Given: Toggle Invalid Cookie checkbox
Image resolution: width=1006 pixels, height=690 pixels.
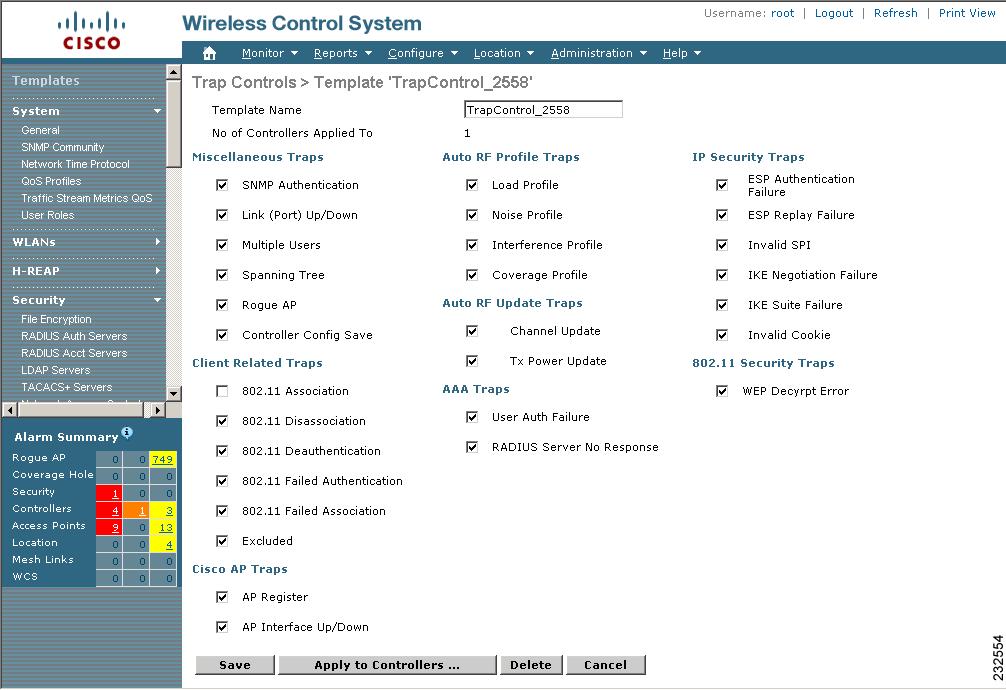Looking at the screenshot, I should click(722, 335).
